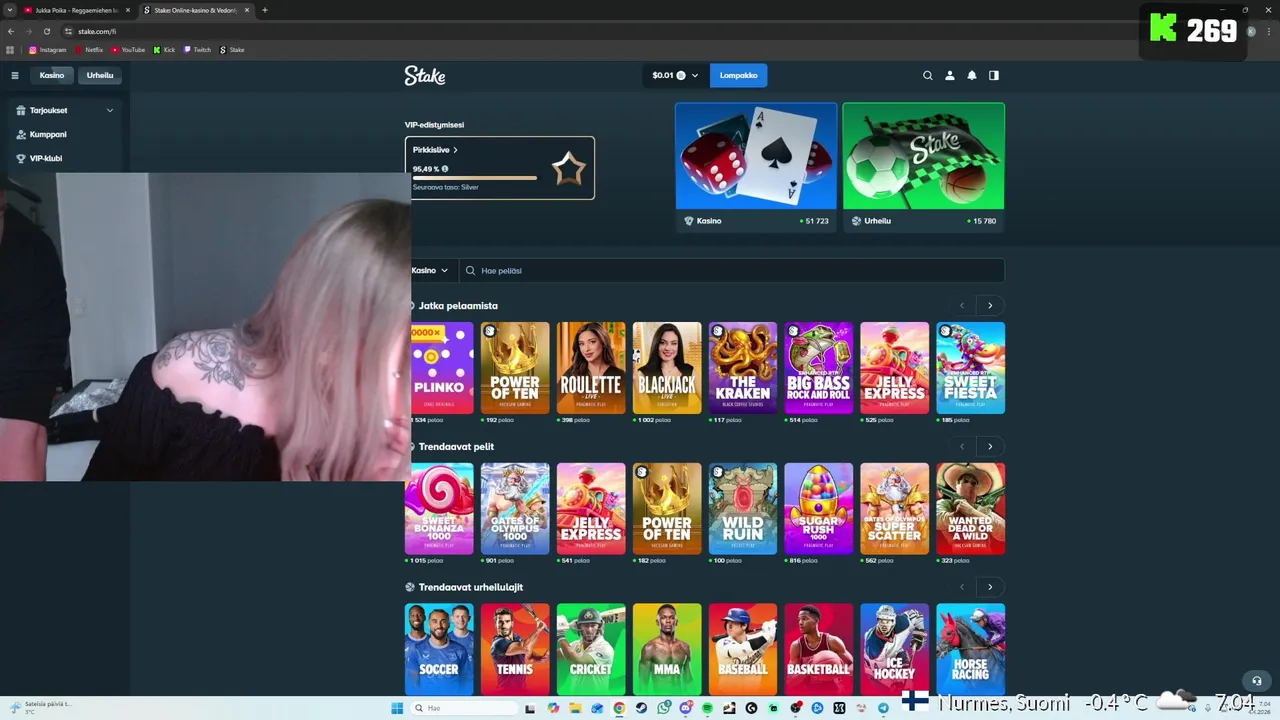The image size is (1280, 720).
Task: Open the Instagram bookmark
Action: 48,49
